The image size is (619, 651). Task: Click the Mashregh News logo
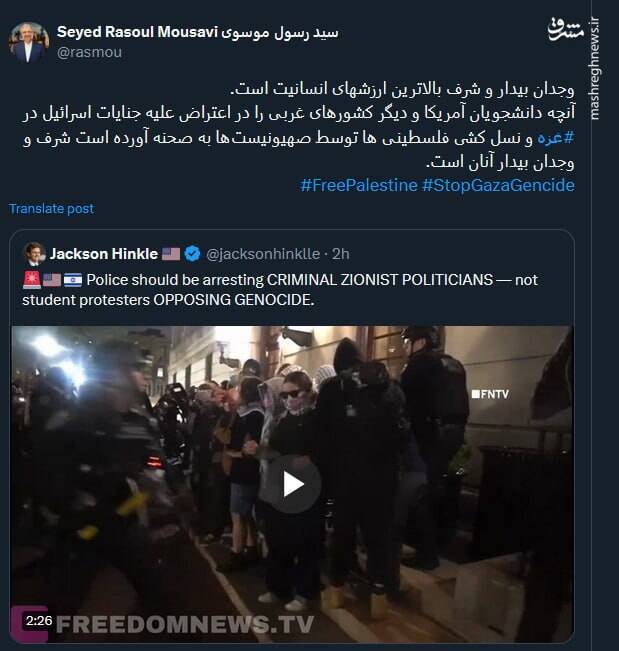coord(565,29)
